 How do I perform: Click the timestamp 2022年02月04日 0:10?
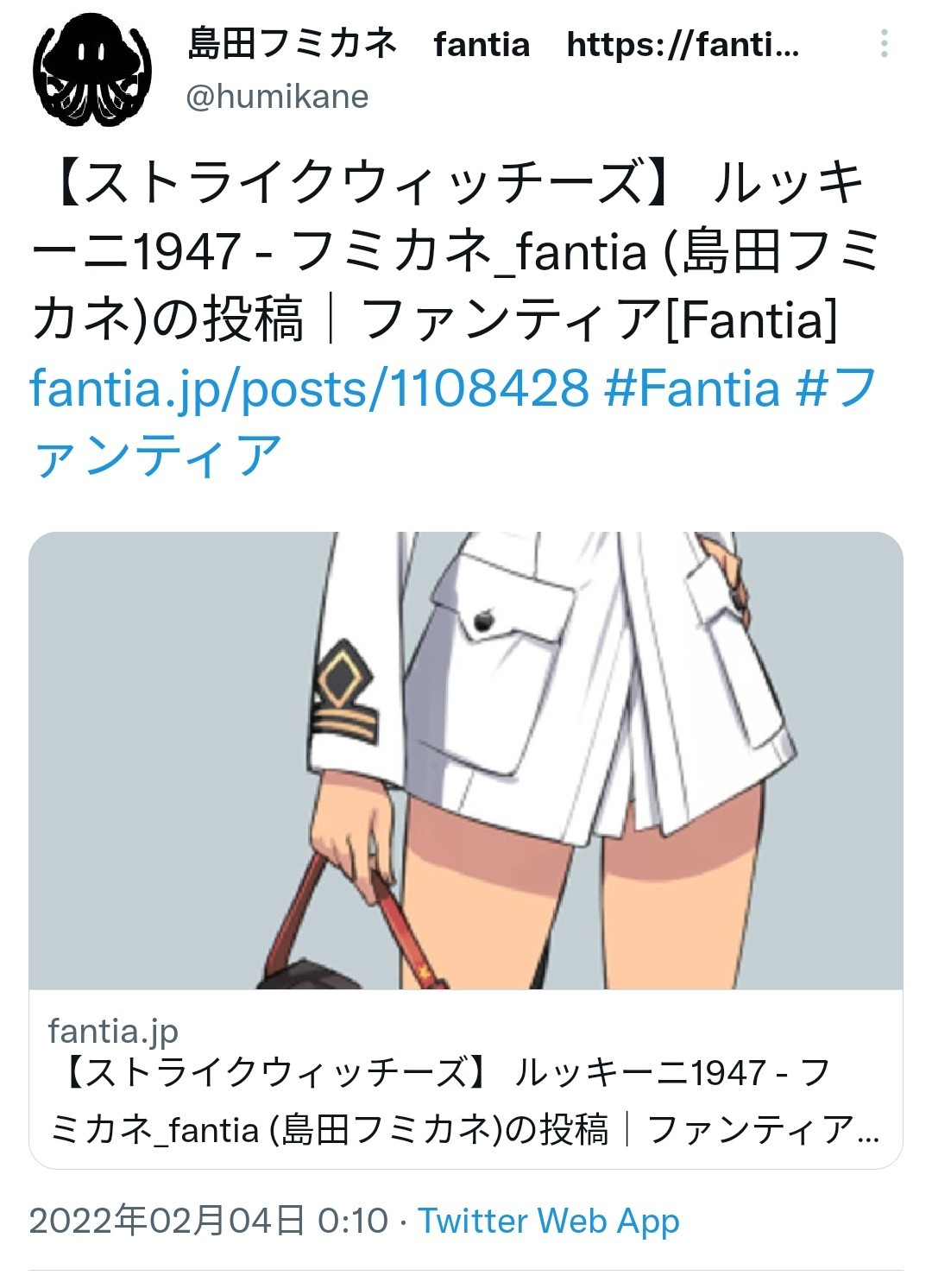(209, 1221)
